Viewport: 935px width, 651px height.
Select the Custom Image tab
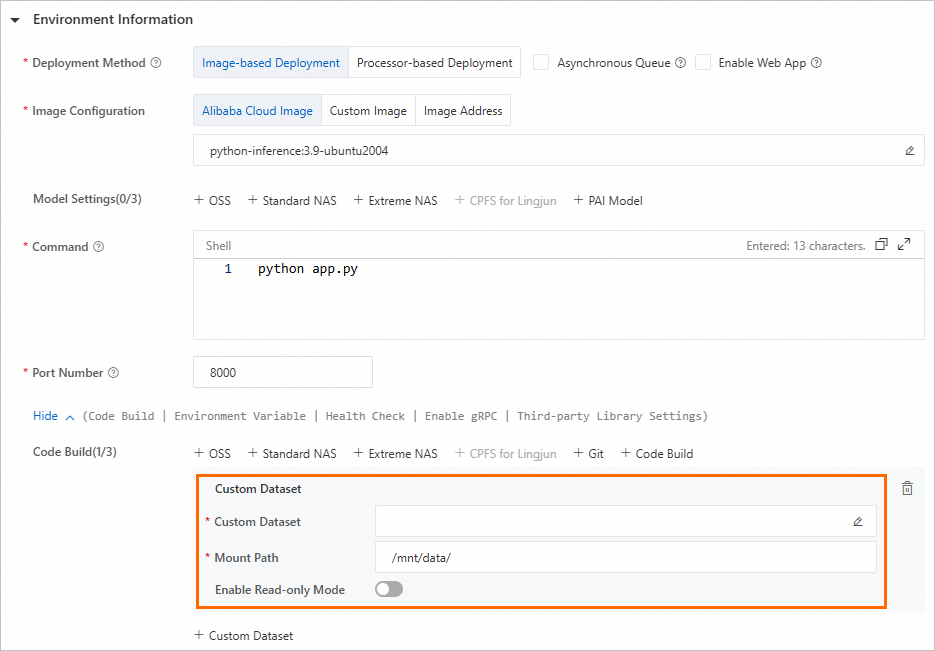[x=368, y=111]
